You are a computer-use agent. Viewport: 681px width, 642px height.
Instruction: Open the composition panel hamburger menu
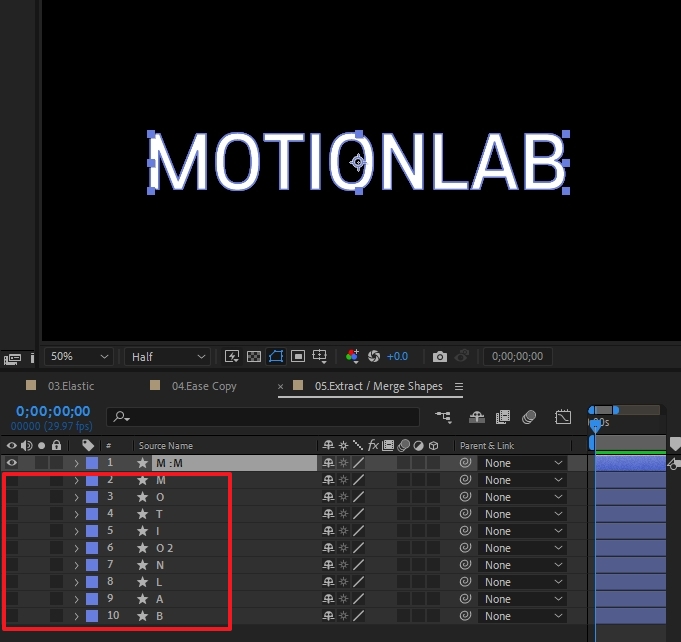[x=459, y=386]
